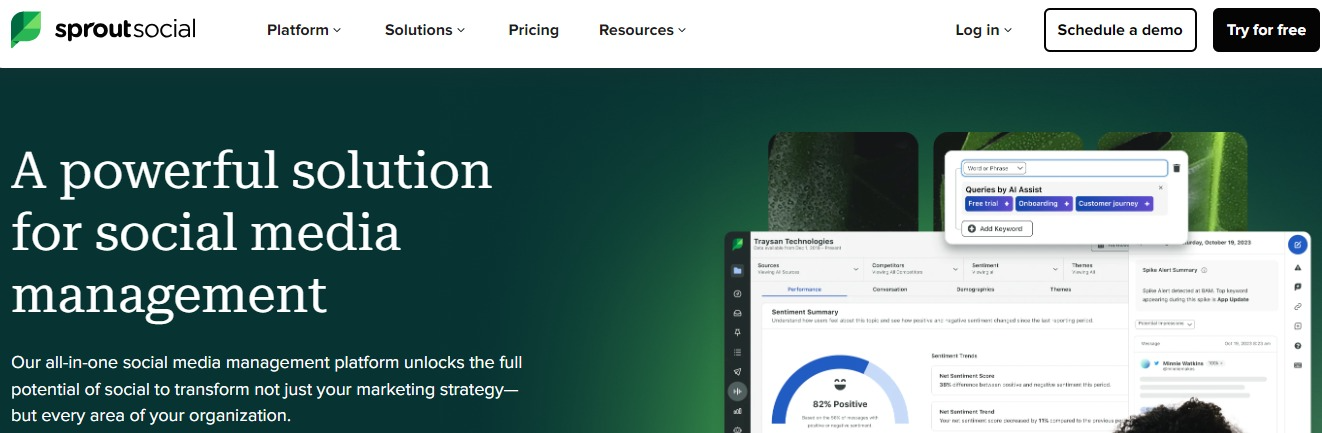Click the info icon beside Spike Alert Summary
This screenshot has height=433, width=1322.
(1204, 270)
